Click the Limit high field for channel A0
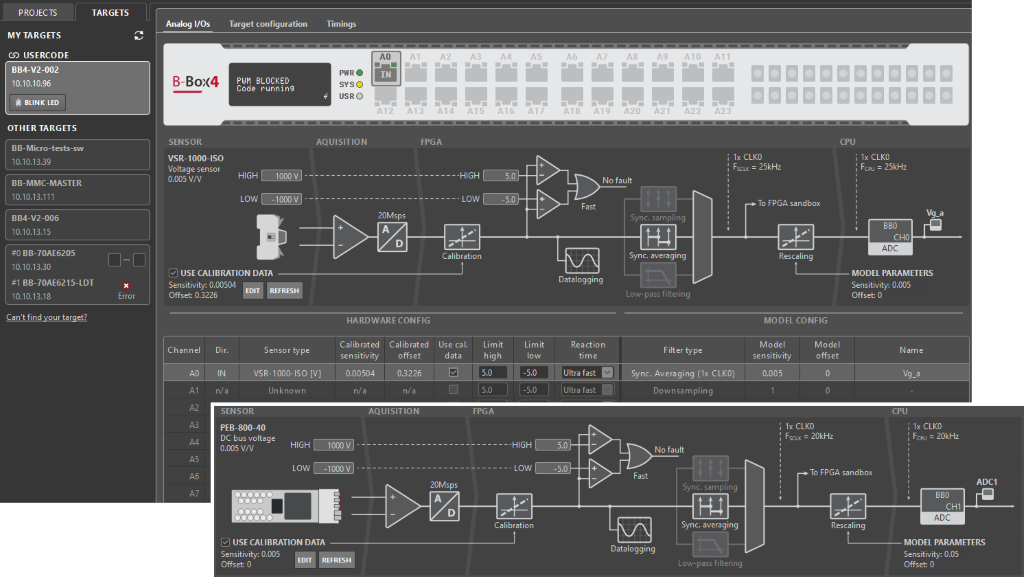Viewport: 1024px width, 577px height. point(493,372)
